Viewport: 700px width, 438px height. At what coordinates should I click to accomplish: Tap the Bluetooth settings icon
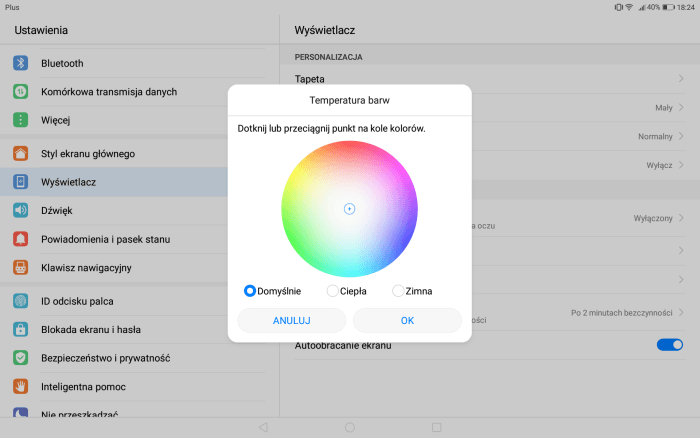click(20, 63)
